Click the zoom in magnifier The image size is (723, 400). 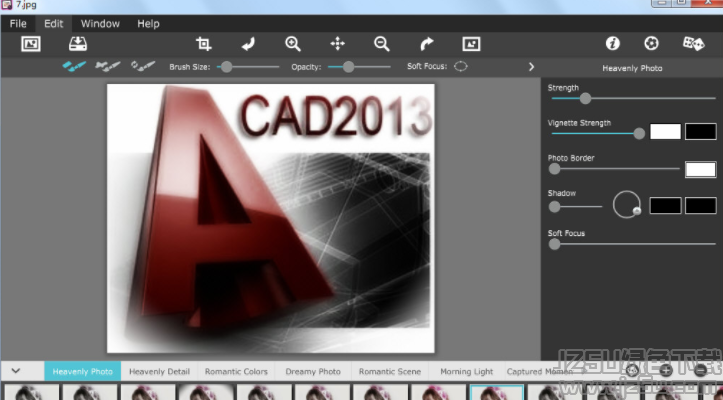point(293,44)
